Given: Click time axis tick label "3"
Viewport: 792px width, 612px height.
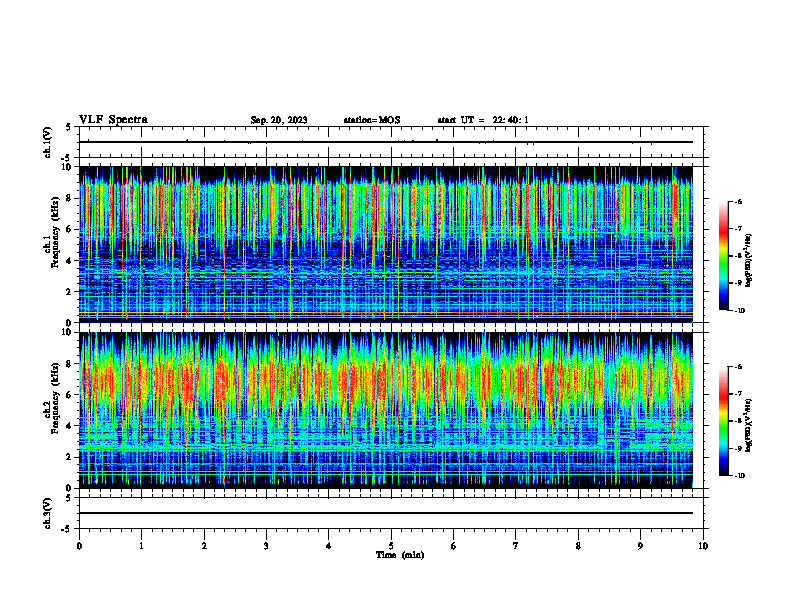Looking at the screenshot, I should point(266,546).
